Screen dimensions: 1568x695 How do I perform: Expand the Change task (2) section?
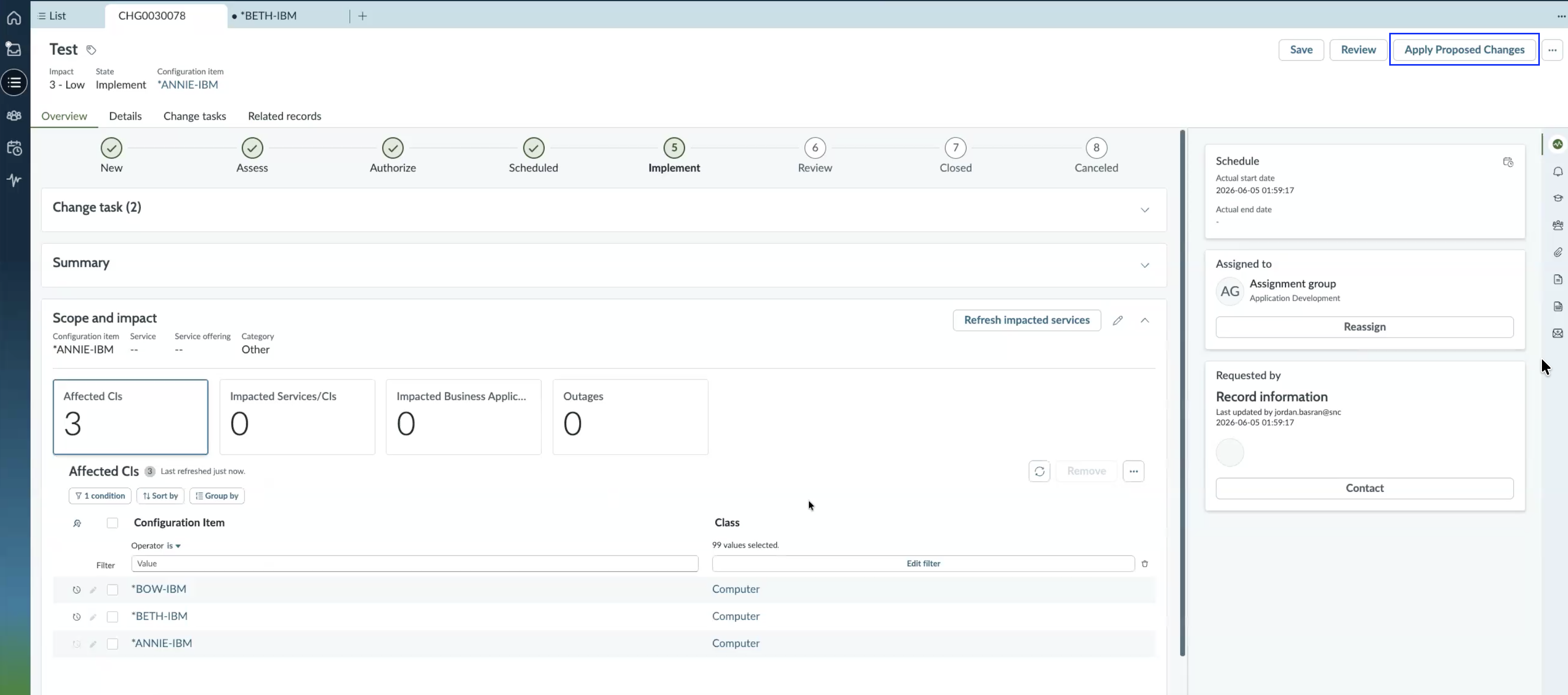pos(1144,210)
